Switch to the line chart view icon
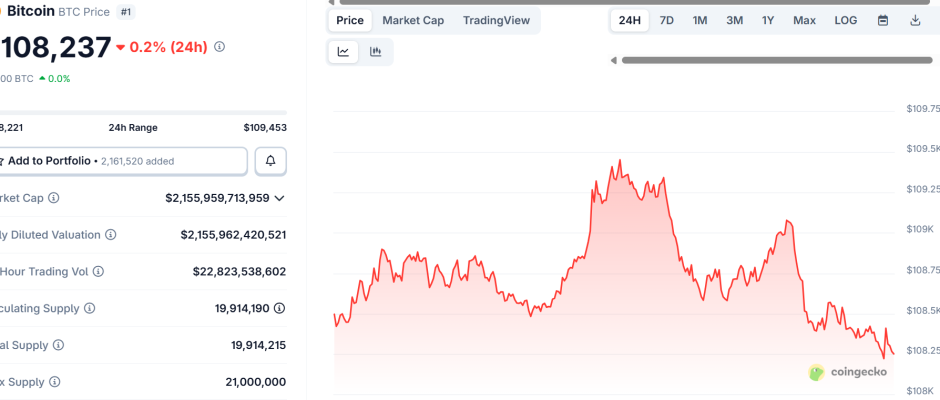940x400 pixels. [x=344, y=52]
